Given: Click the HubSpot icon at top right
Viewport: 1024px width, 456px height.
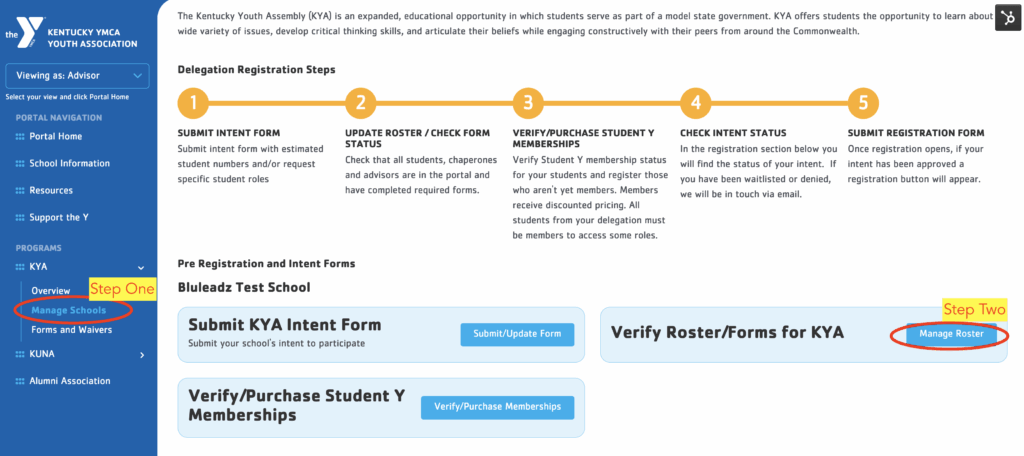Looking at the screenshot, I should pos(1006,18).
